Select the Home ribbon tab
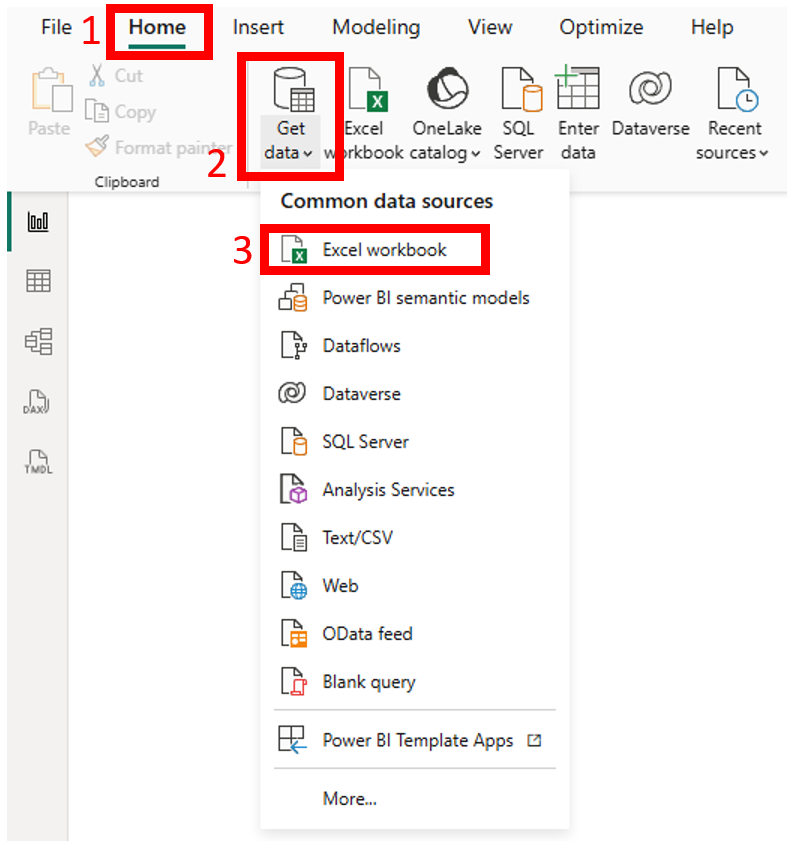Image resolution: width=789 pixels, height=856 pixels. click(x=157, y=27)
